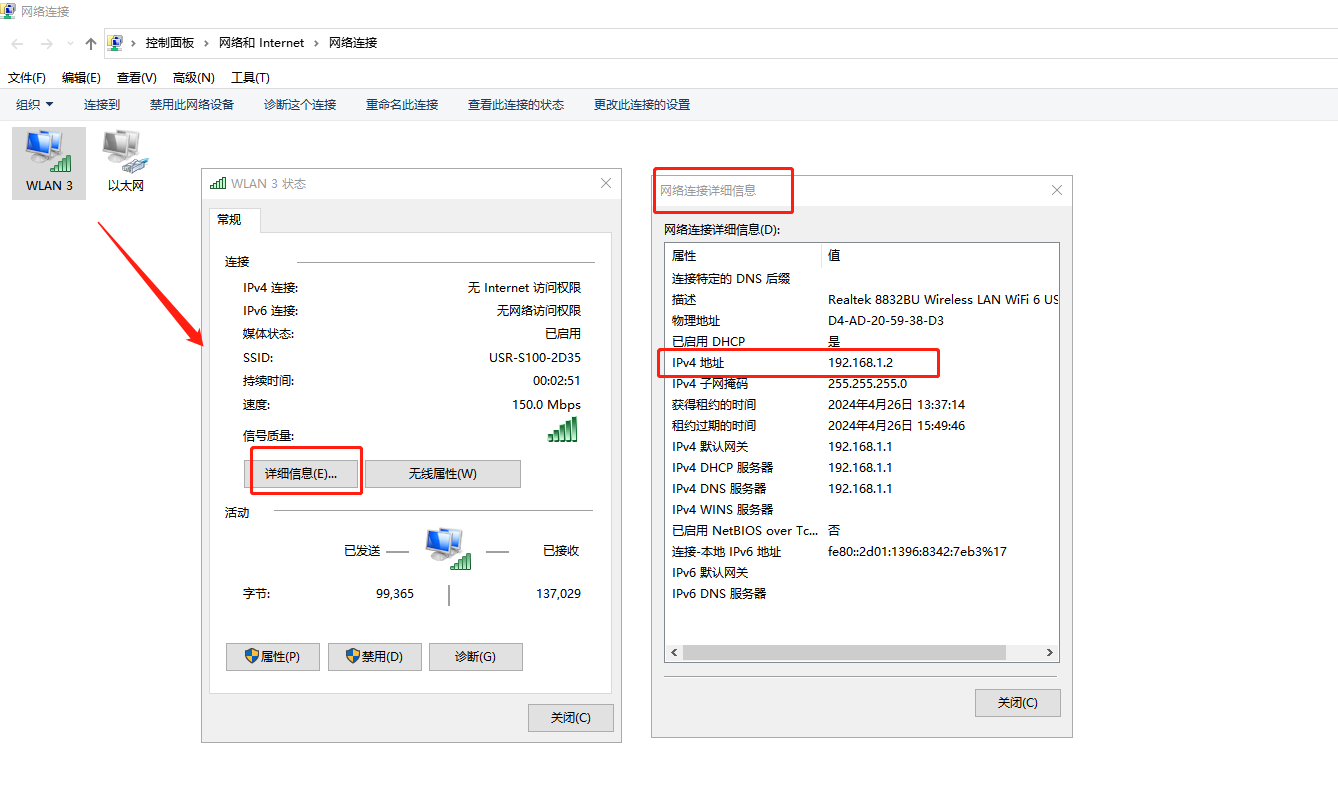
Task: Select the WLAN 3 network adapter icon
Action: coord(49,161)
